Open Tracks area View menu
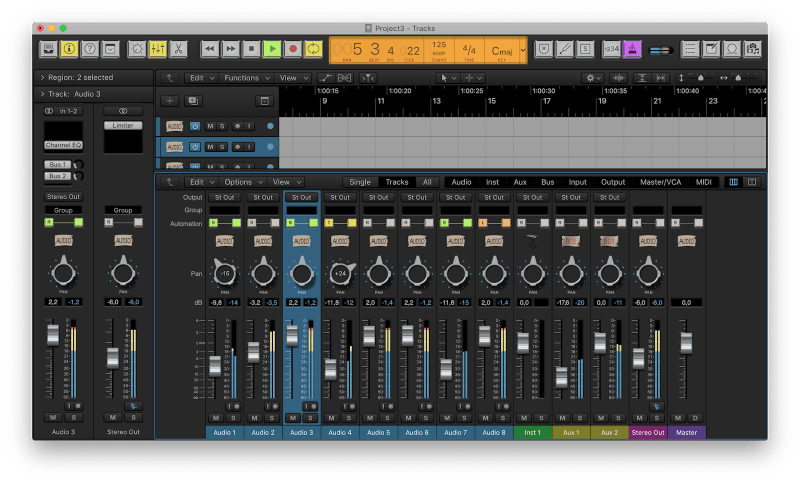800x483 pixels. point(293,78)
